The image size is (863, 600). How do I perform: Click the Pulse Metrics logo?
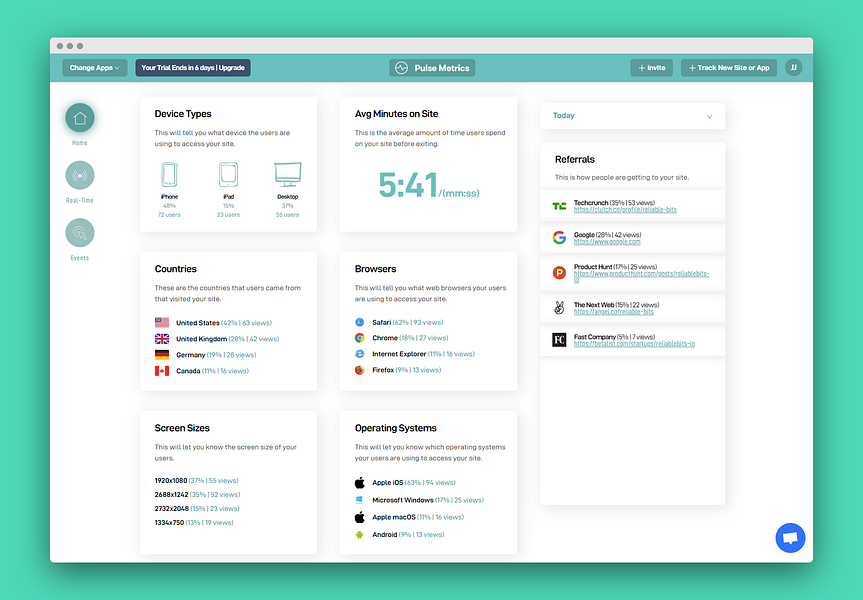[434, 67]
